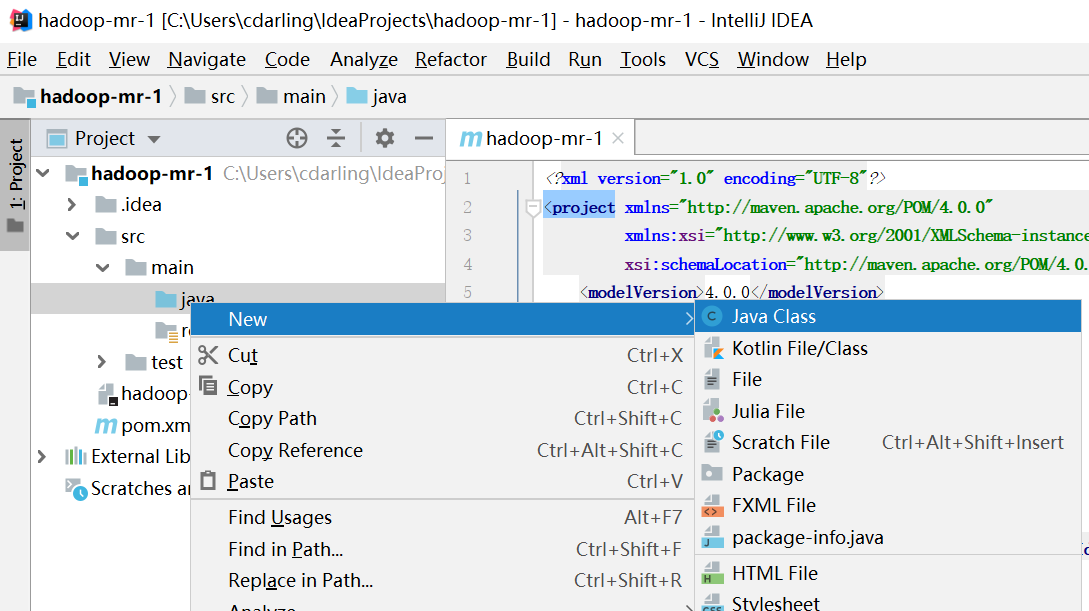Collapse the main folder node
Image resolution: width=1089 pixels, height=611 pixels.
click(x=103, y=267)
